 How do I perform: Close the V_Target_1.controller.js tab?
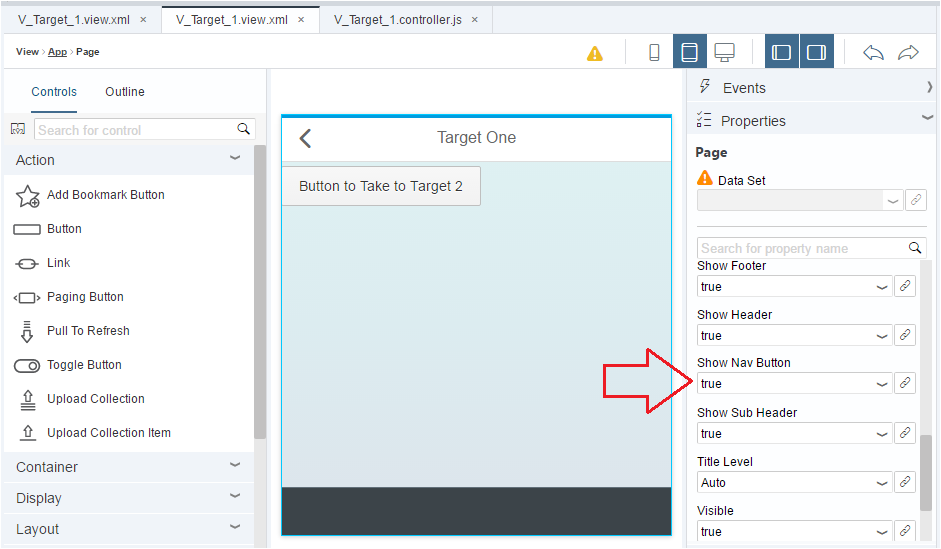click(x=475, y=20)
